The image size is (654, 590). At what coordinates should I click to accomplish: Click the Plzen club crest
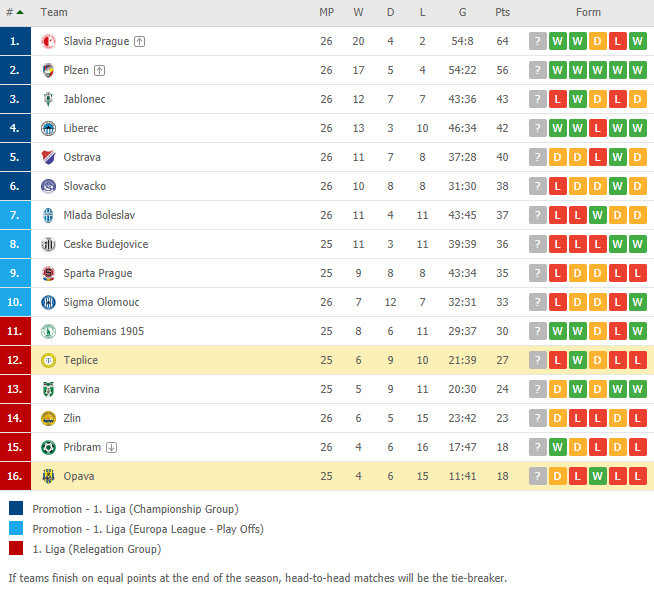(48, 70)
